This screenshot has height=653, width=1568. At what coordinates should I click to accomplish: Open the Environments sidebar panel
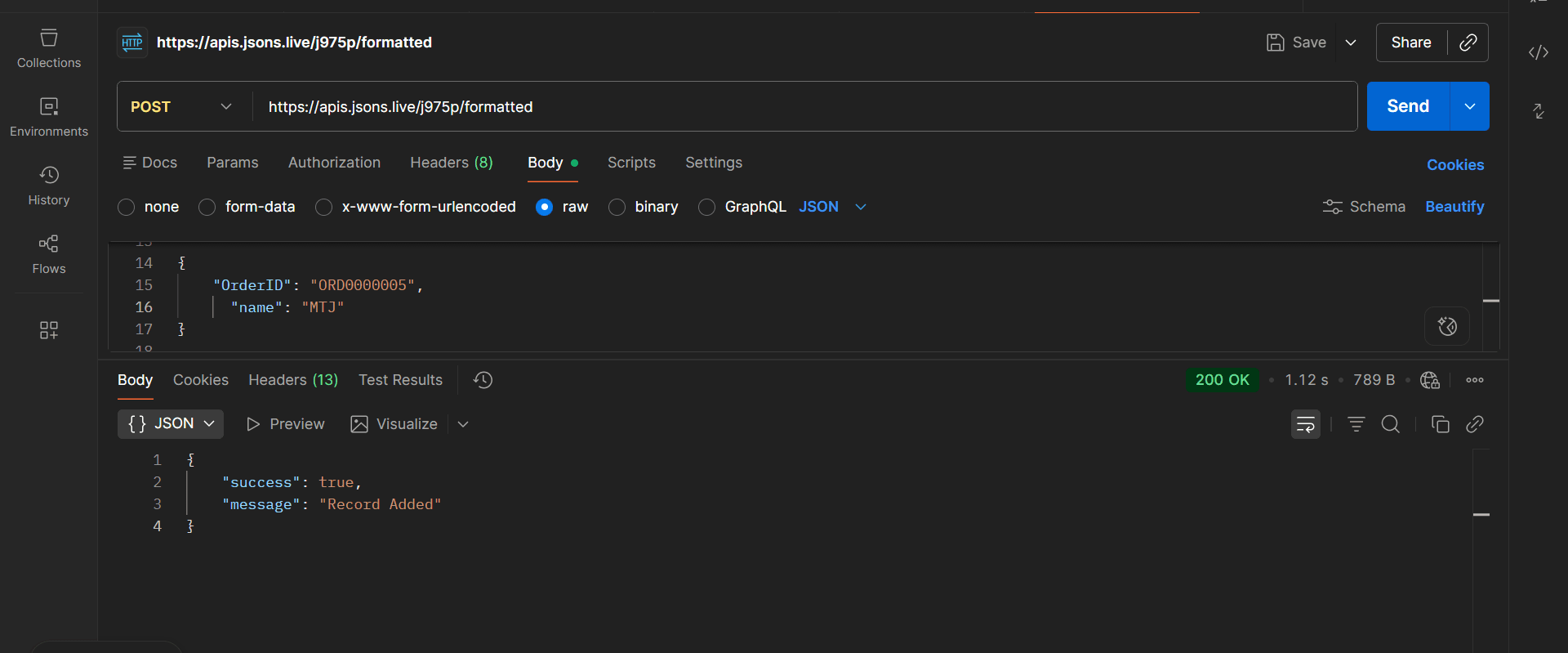point(49,118)
